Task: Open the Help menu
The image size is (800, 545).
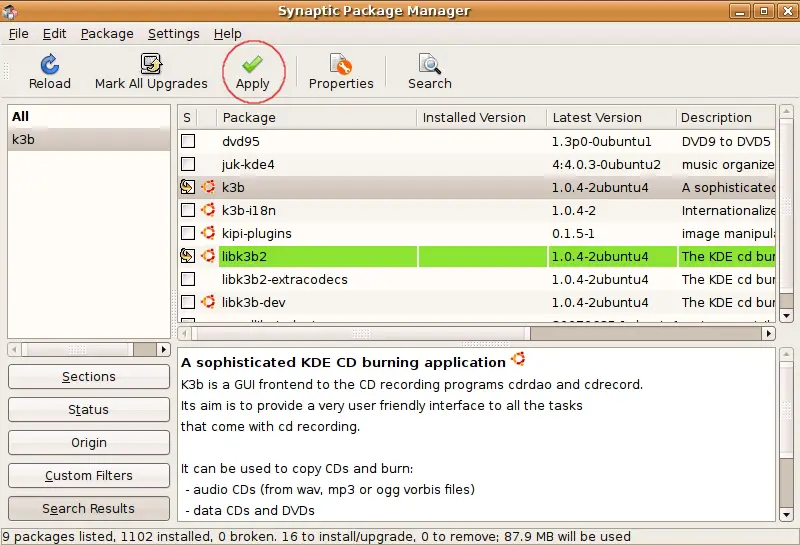Action: pos(228,34)
